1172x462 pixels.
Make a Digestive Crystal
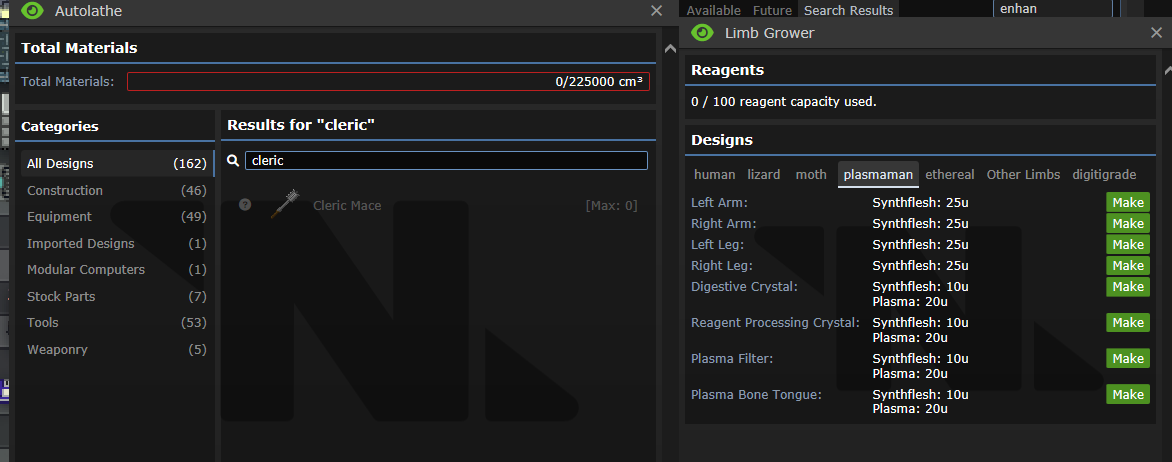[x=1128, y=286]
